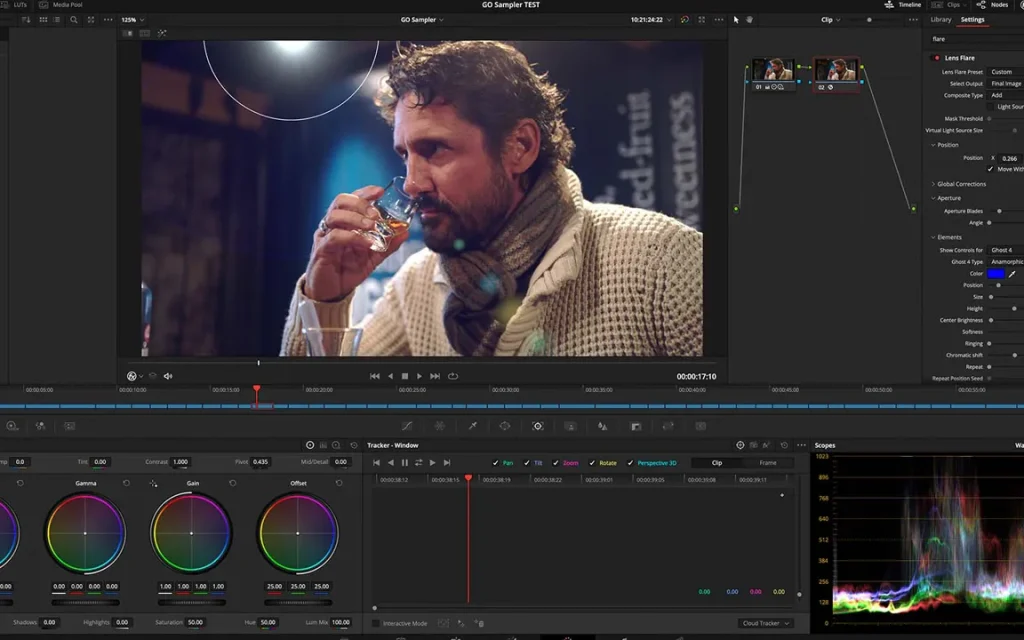The height and width of the screenshot is (640, 1024).
Task: Adjust the Aperture Blades slider
Action: click(x=999, y=211)
